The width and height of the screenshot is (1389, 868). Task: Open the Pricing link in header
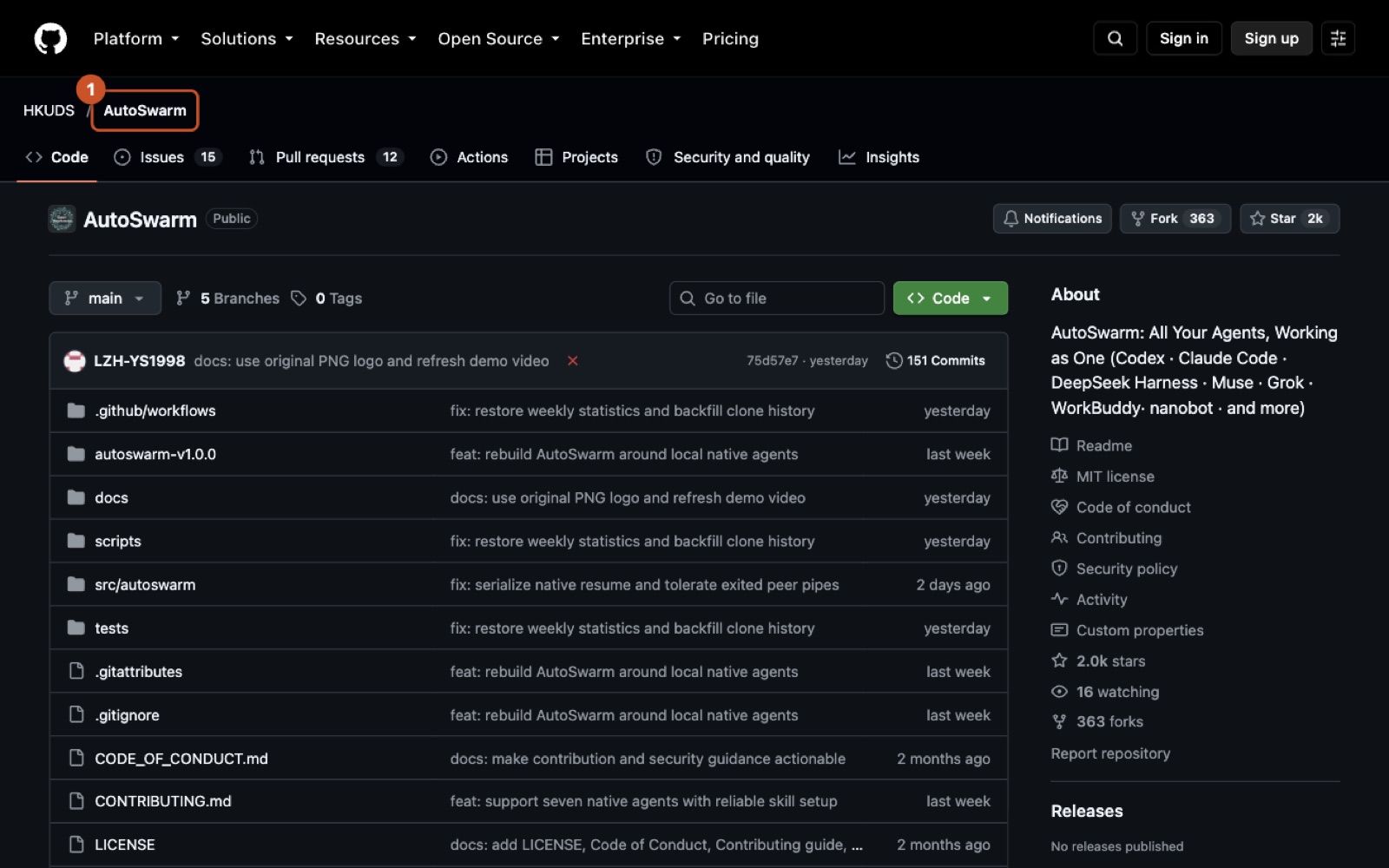click(730, 38)
